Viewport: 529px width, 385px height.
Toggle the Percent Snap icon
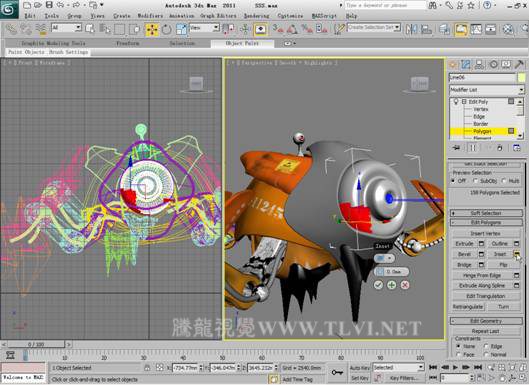pyautogui.click(x=307, y=29)
